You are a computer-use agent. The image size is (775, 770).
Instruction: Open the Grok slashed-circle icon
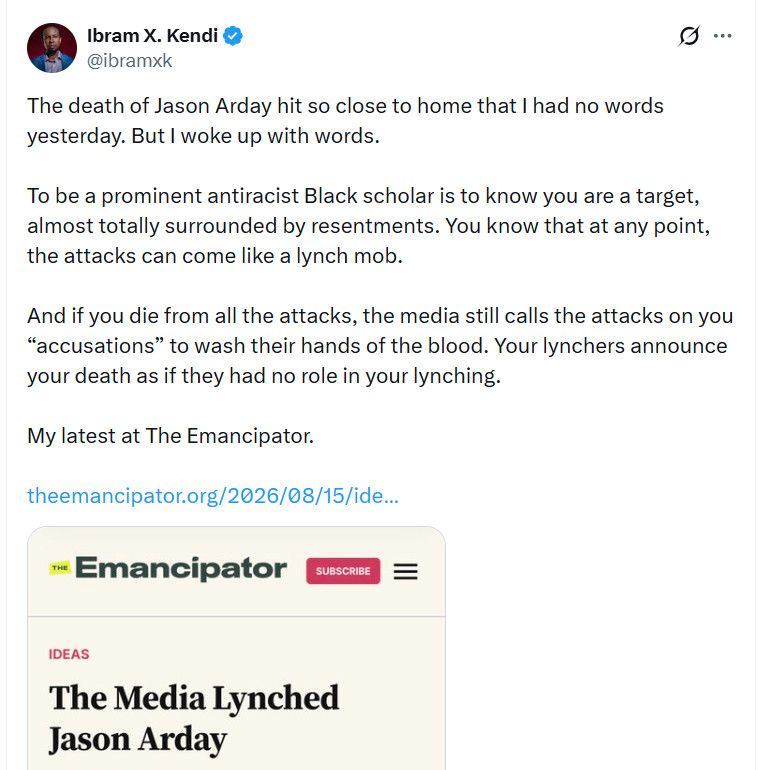click(689, 36)
